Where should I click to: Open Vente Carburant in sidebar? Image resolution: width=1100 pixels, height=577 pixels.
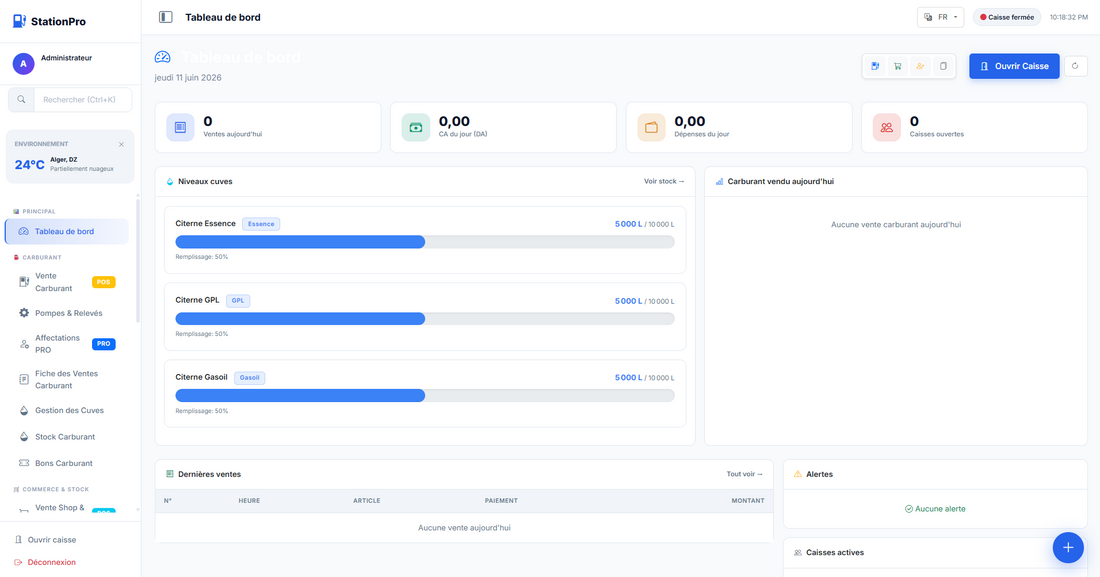point(67,282)
